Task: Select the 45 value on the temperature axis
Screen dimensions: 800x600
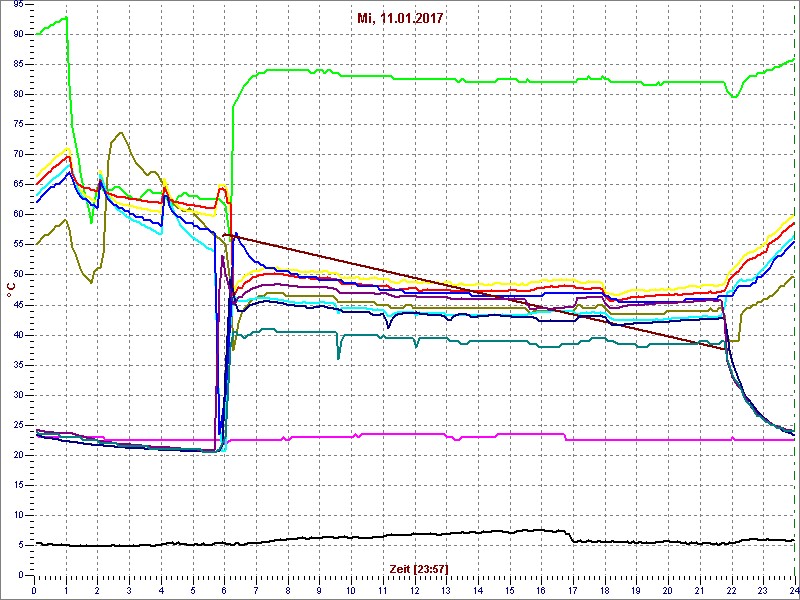Action: (18, 305)
